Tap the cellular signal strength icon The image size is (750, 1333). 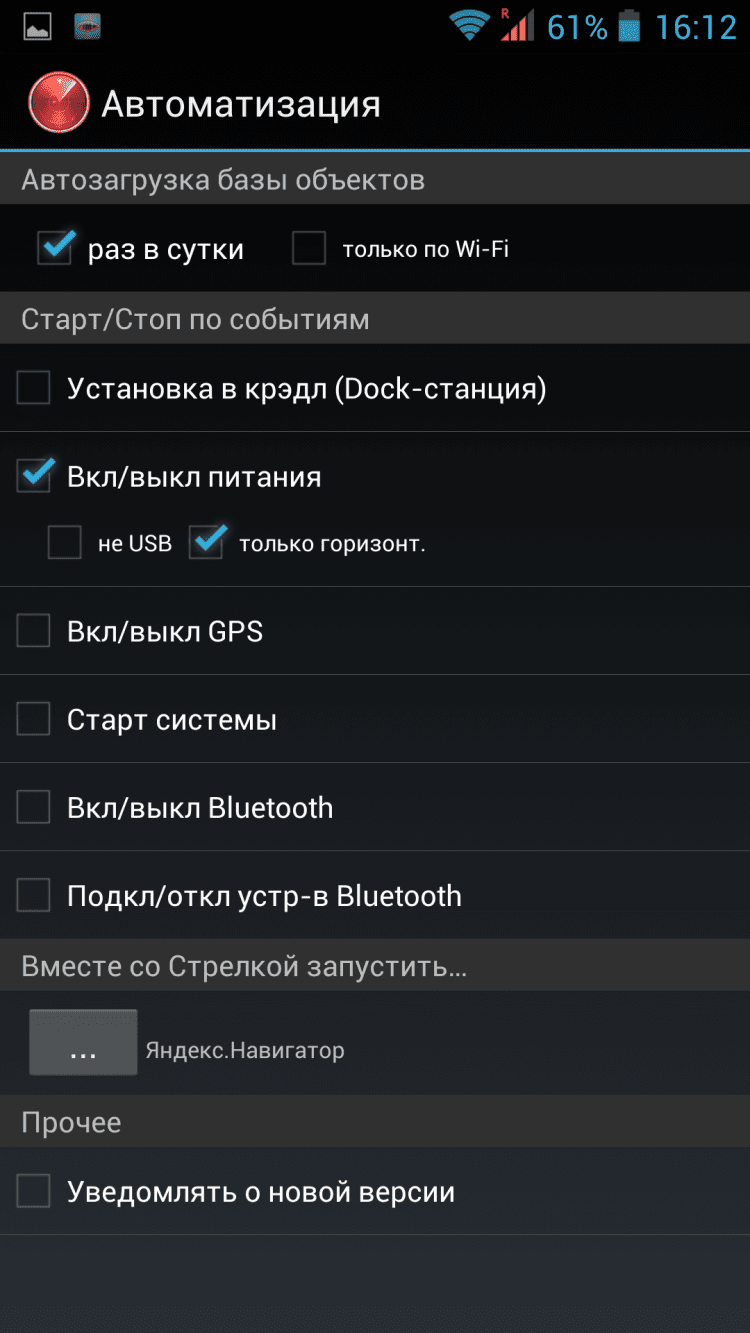pyautogui.click(x=517, y=26)
